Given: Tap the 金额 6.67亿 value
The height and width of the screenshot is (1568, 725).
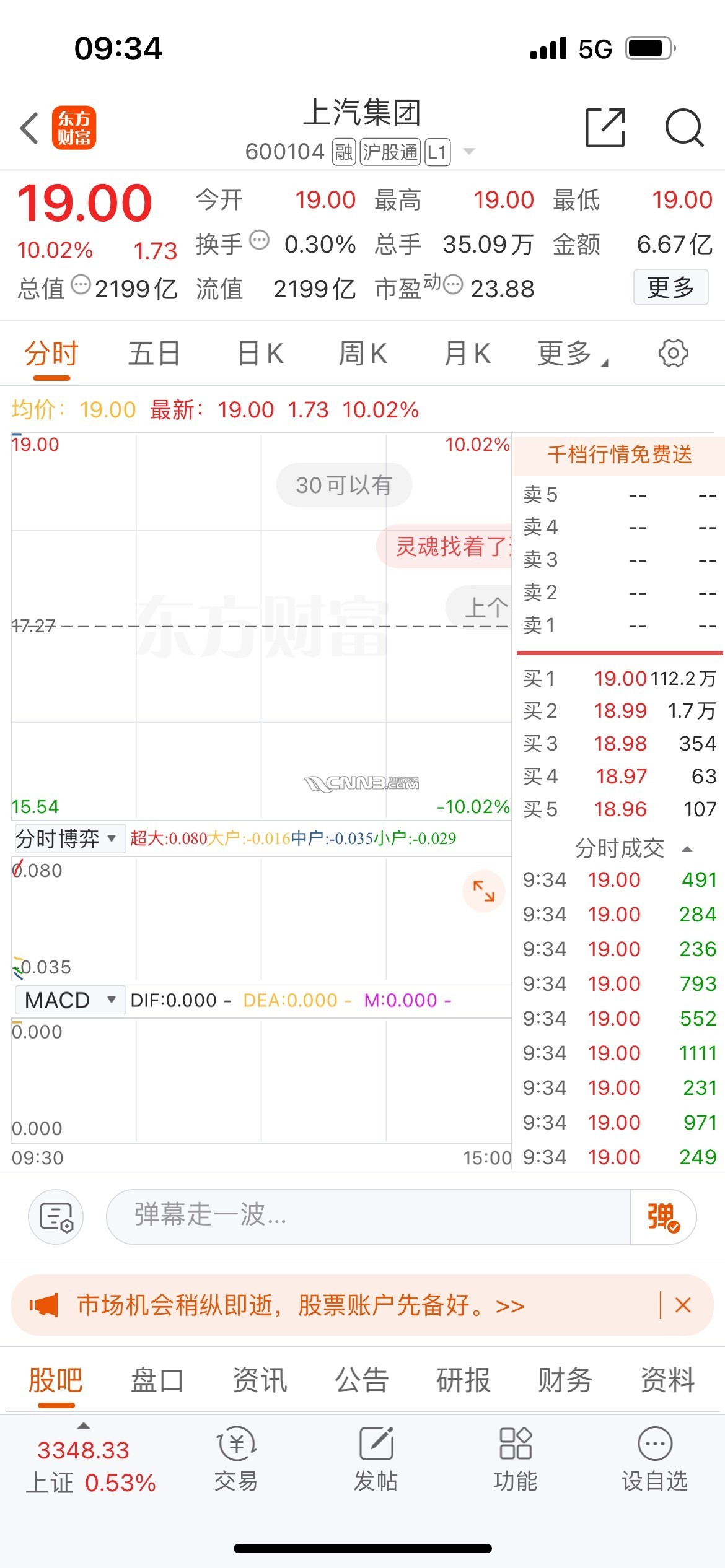Looking at the screenshot, I should pos(674,245).
